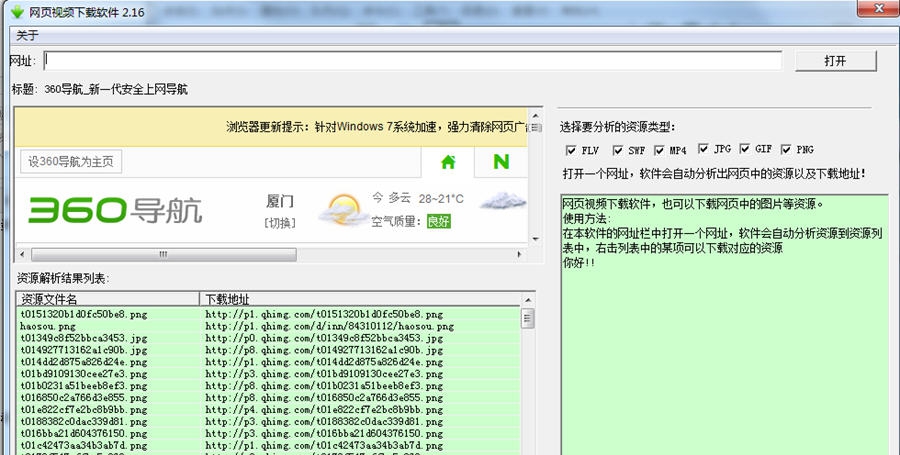The height and width of the screenshot is (455, 900).
Task: Click the green download app icon in title bar
Action: (x=18, y=11)
